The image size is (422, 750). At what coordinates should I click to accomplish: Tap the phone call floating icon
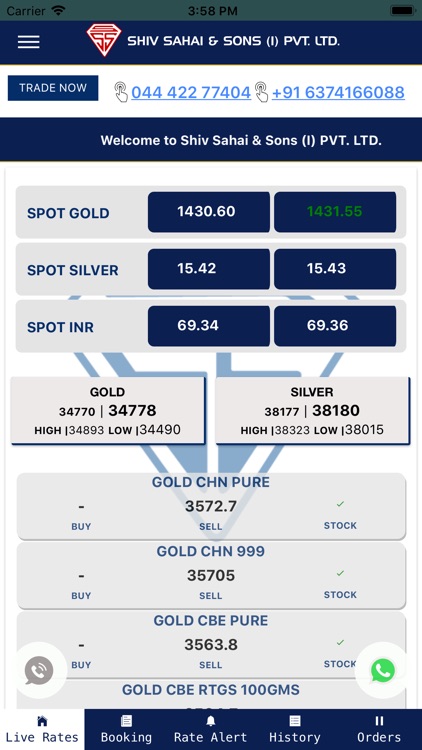(x=39, y=670)
